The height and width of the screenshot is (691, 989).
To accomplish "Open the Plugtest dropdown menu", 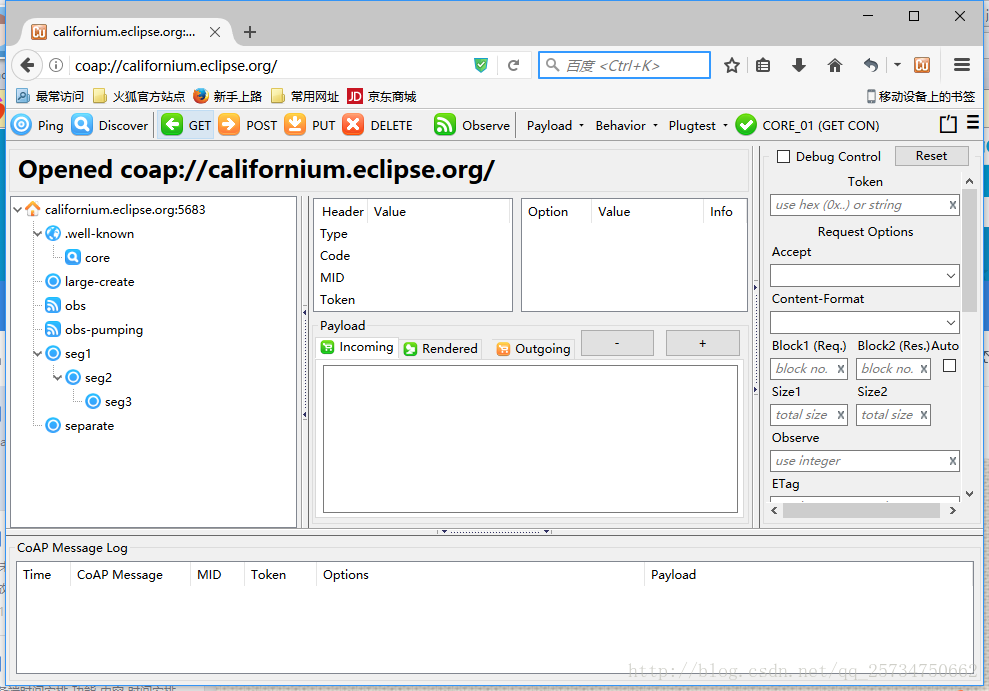I will (x=698, y=125).
